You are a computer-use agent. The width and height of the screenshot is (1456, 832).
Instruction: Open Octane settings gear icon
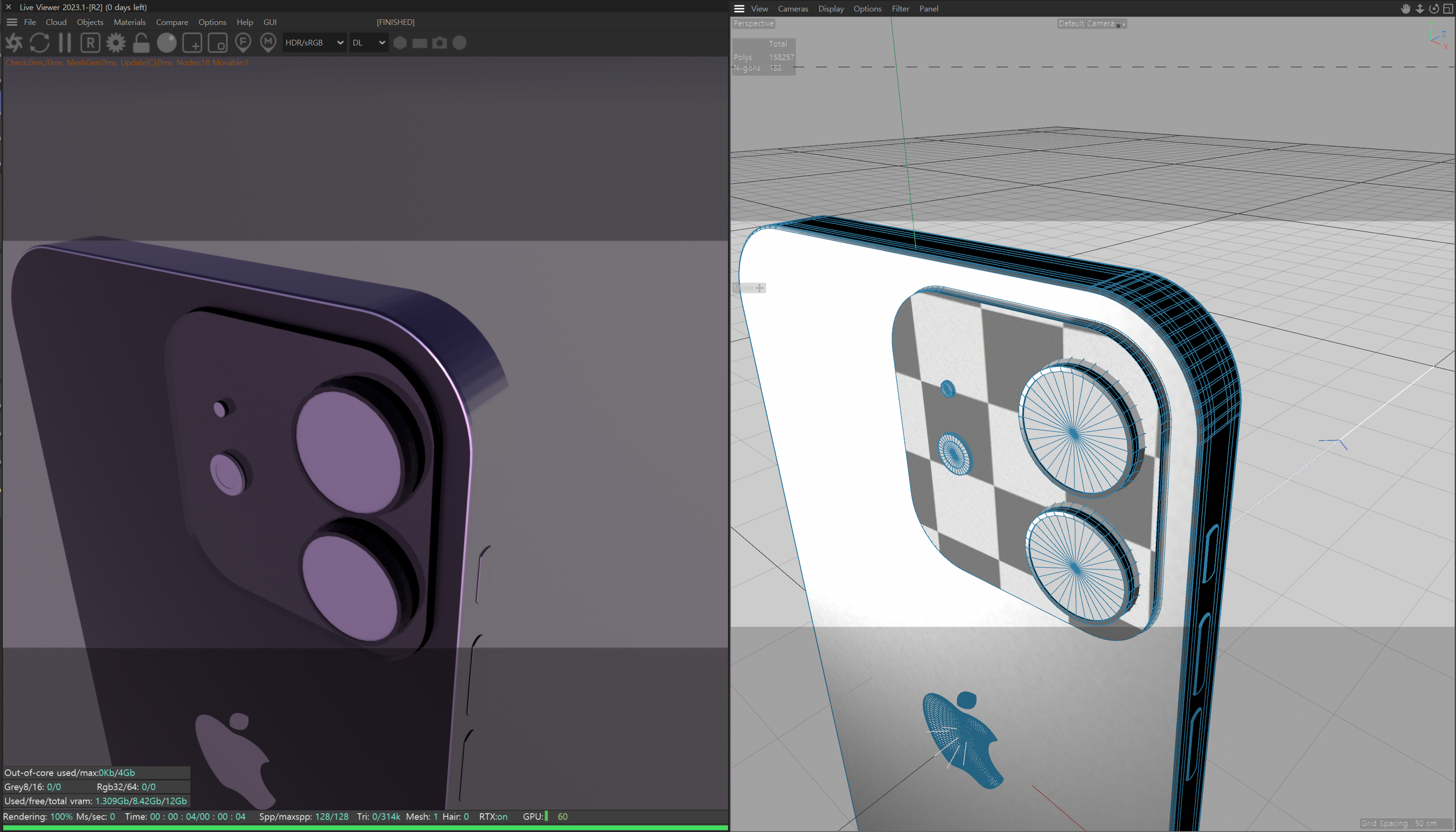tap(116, 43)
